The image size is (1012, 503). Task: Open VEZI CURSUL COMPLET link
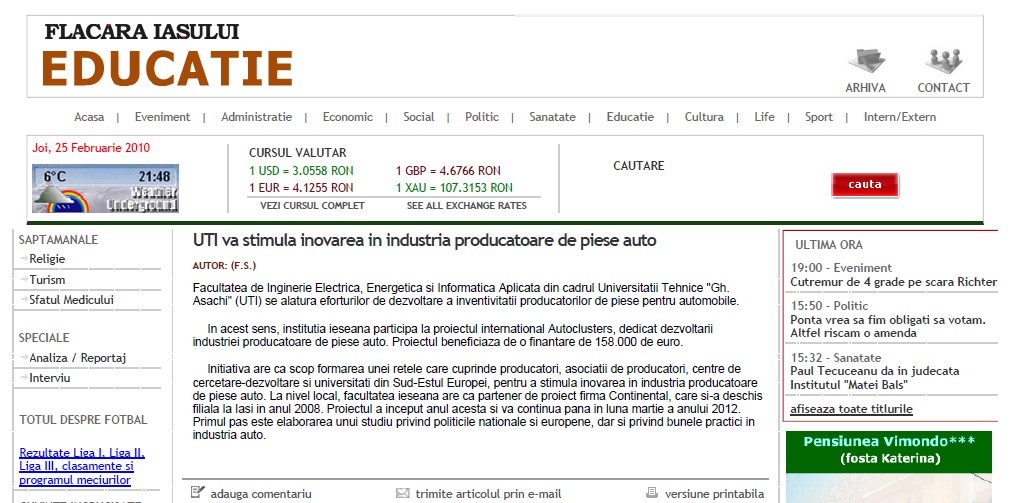pos(312,205)
